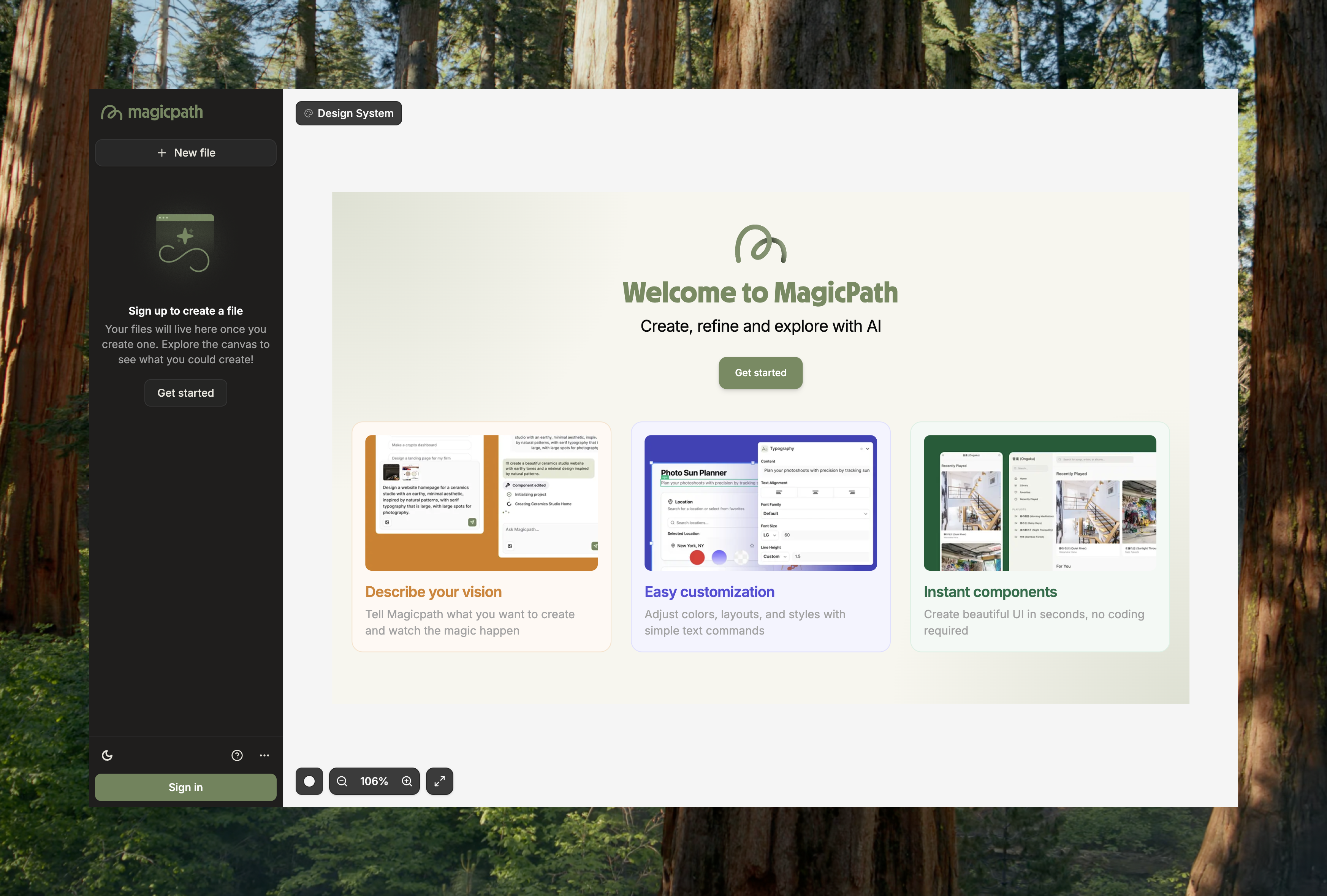The height and width of the screenshot is (896, 1327).
Task: Click the 106% zoom level value
Action: click(374, 781)
